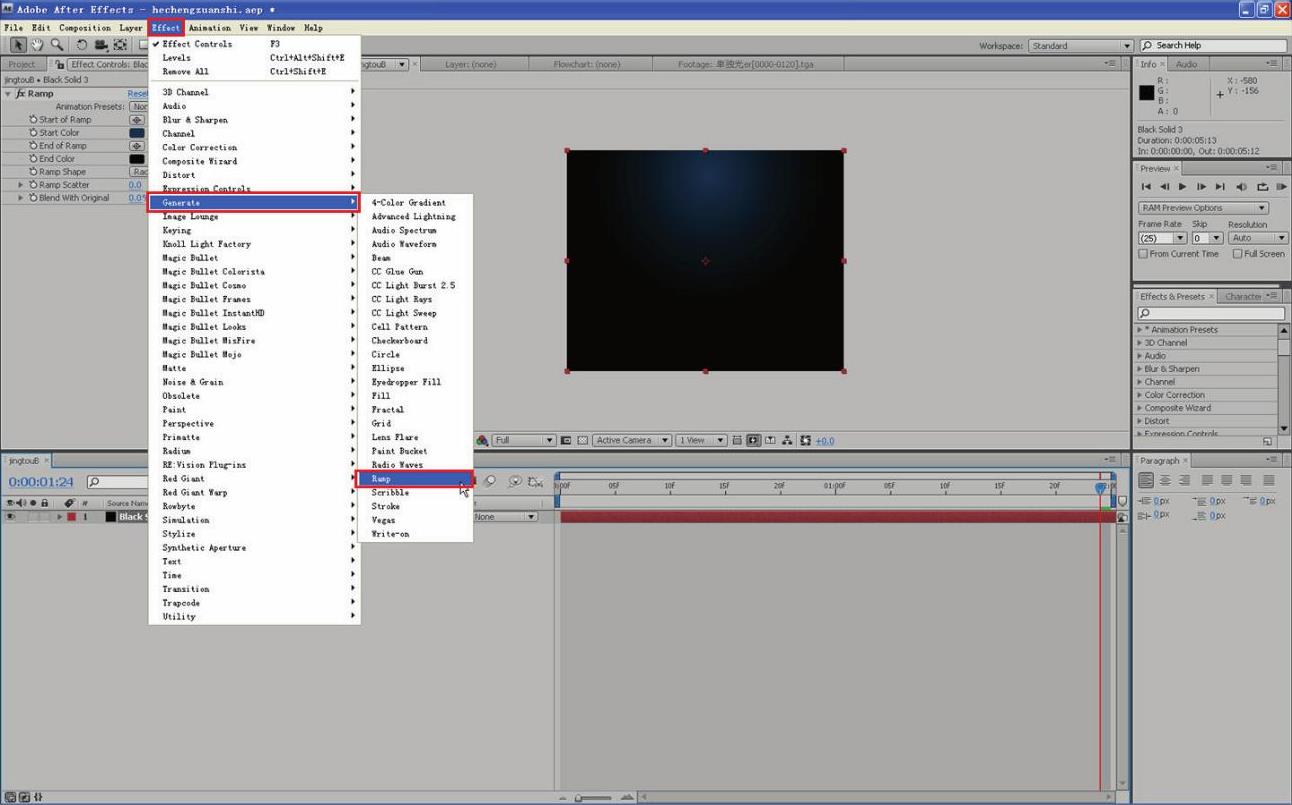Center paragraph text
The image size is (1292, 805).
pyautogui.click(x=1165, y=481)
